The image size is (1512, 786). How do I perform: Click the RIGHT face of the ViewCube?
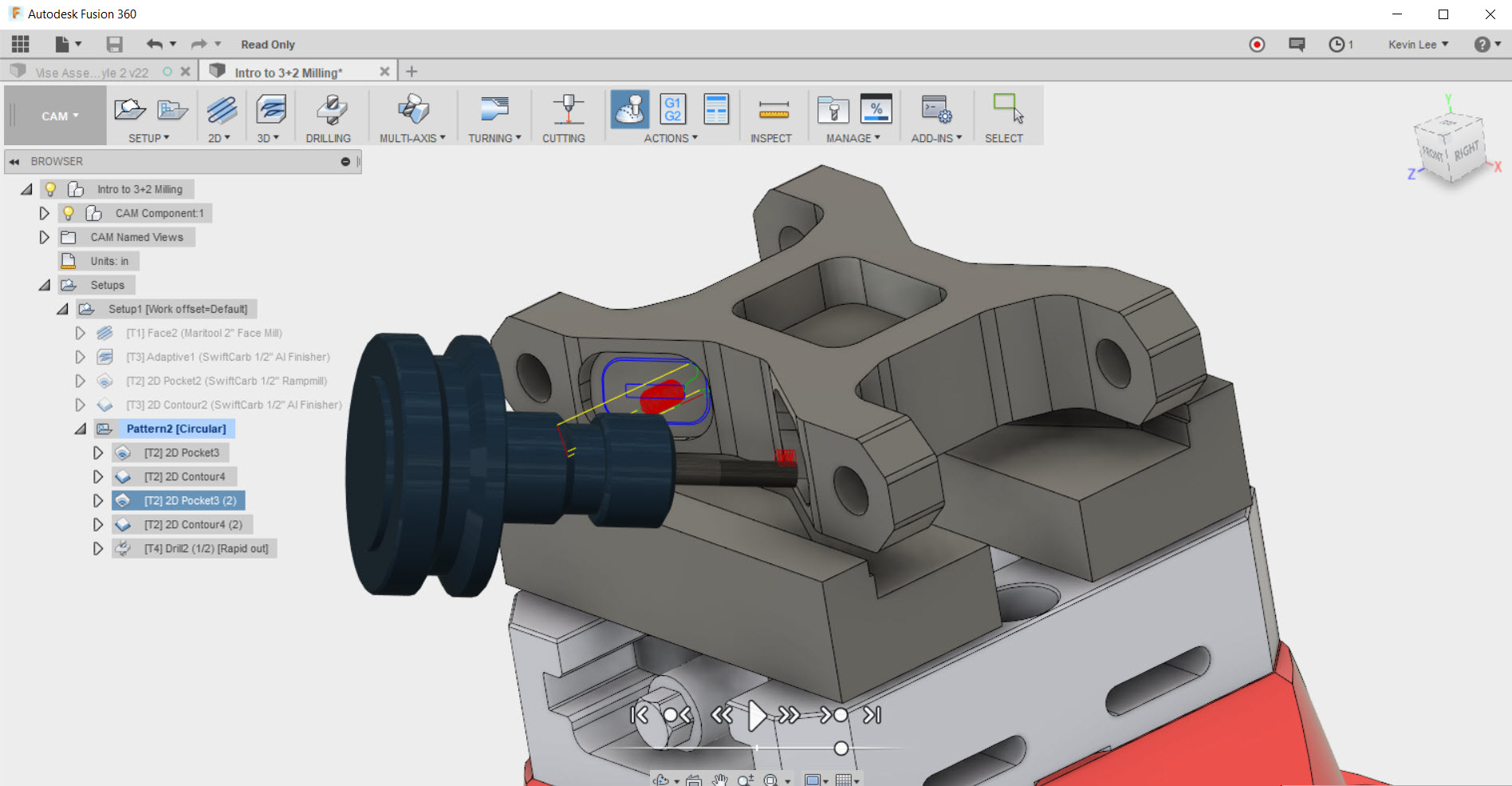pyautogui.click(x=1466, y=150)
